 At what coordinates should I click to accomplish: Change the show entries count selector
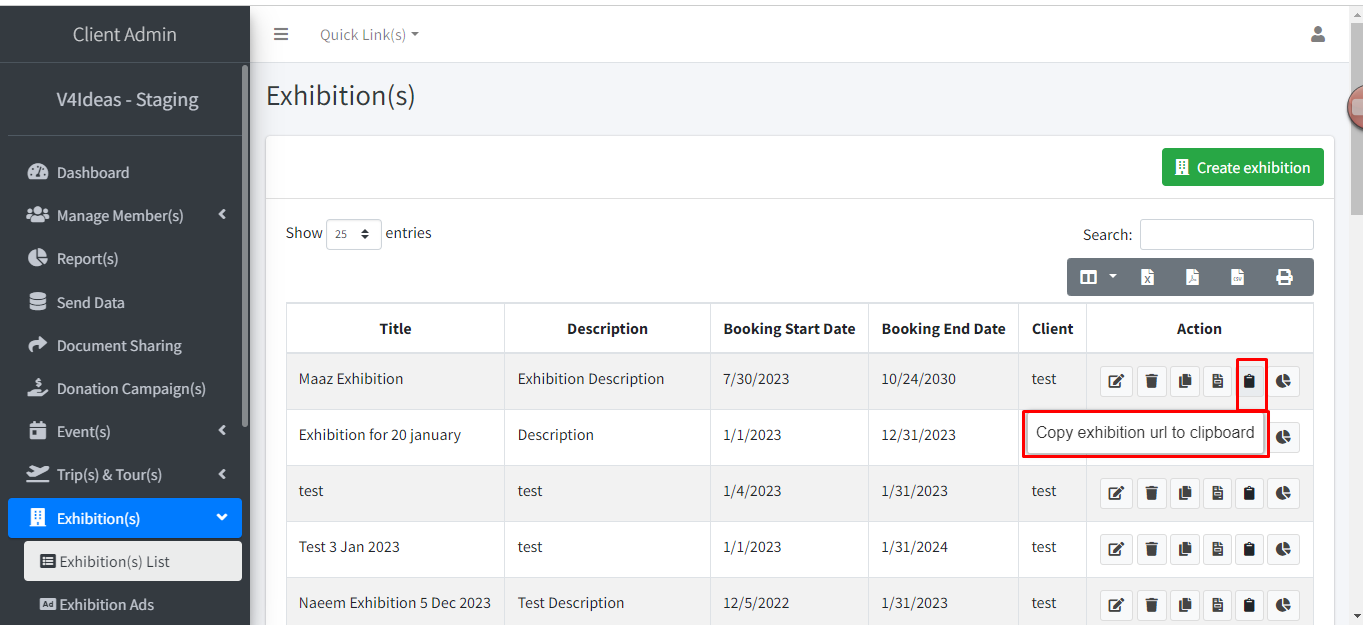(353, 234)
